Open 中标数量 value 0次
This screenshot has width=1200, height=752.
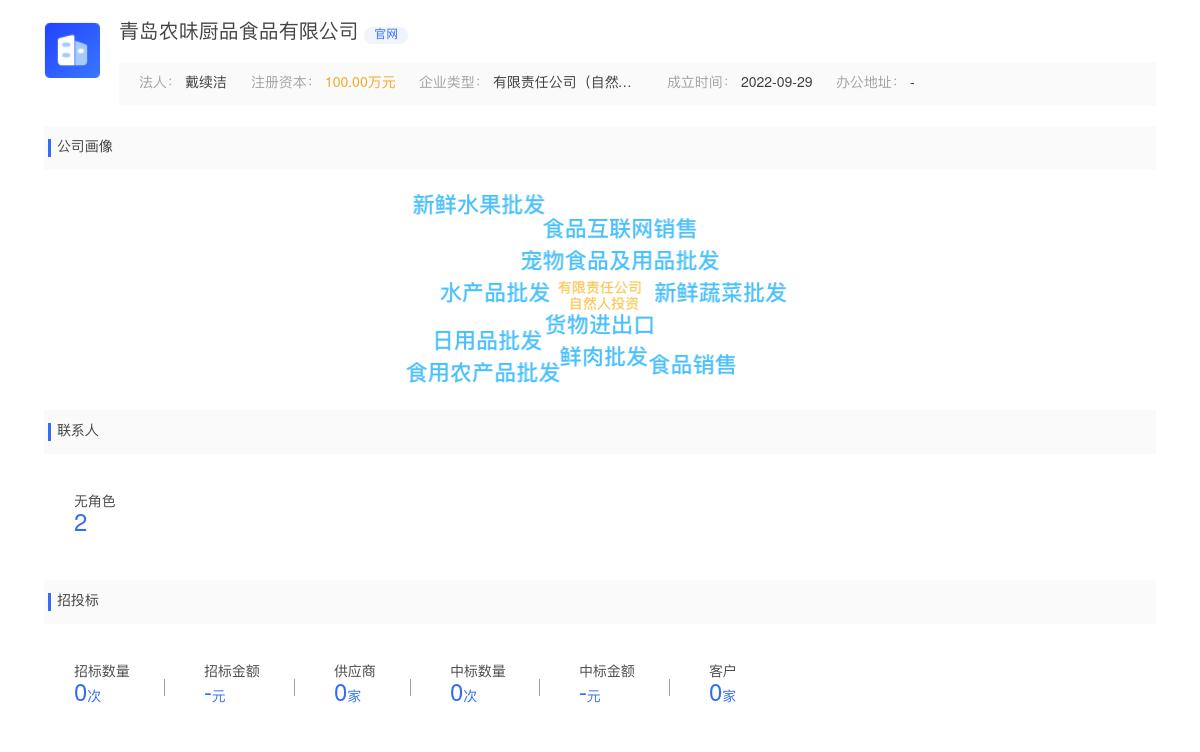(464, 693)
